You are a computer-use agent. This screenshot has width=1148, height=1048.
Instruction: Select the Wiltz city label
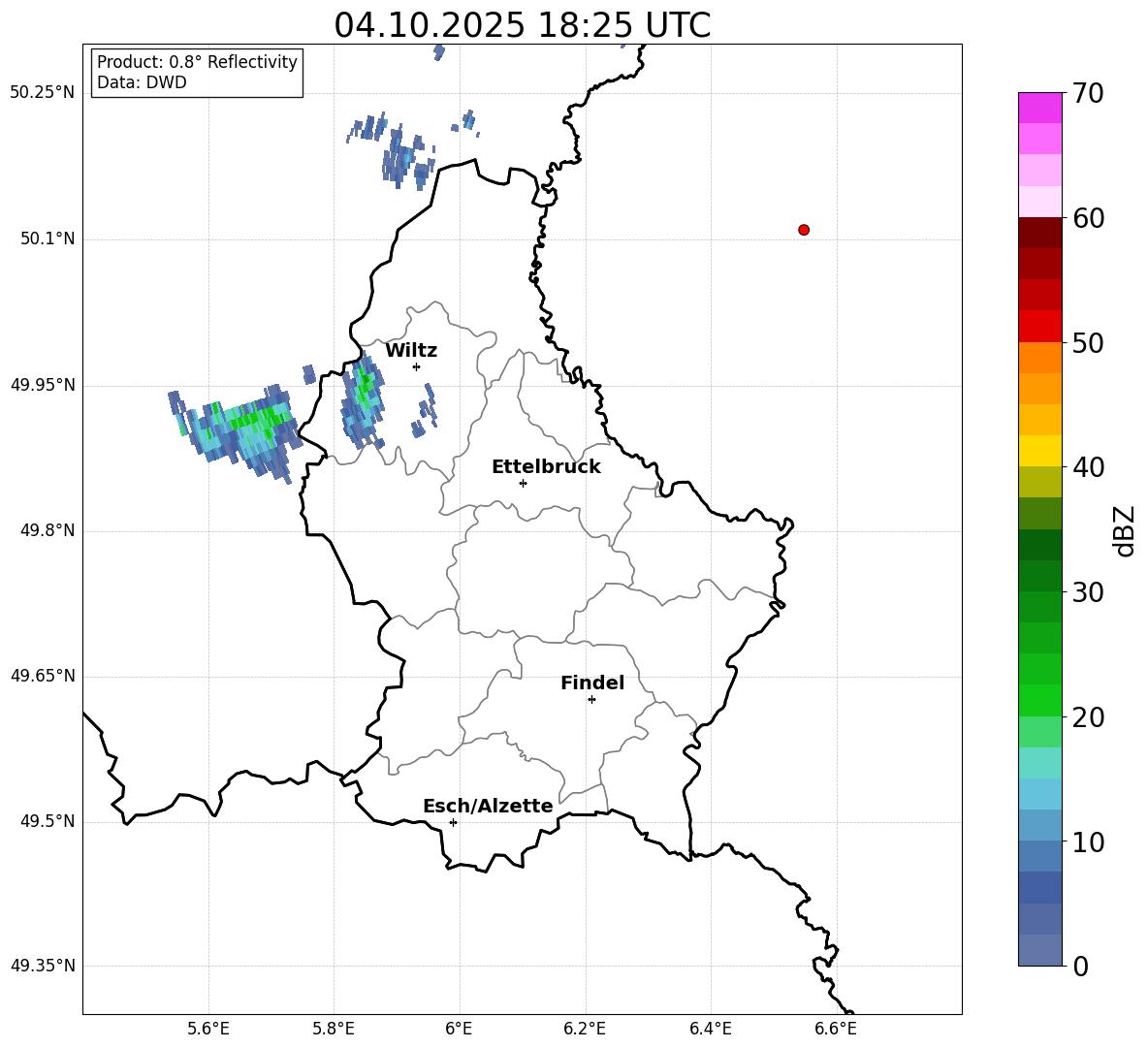(411, 351)
